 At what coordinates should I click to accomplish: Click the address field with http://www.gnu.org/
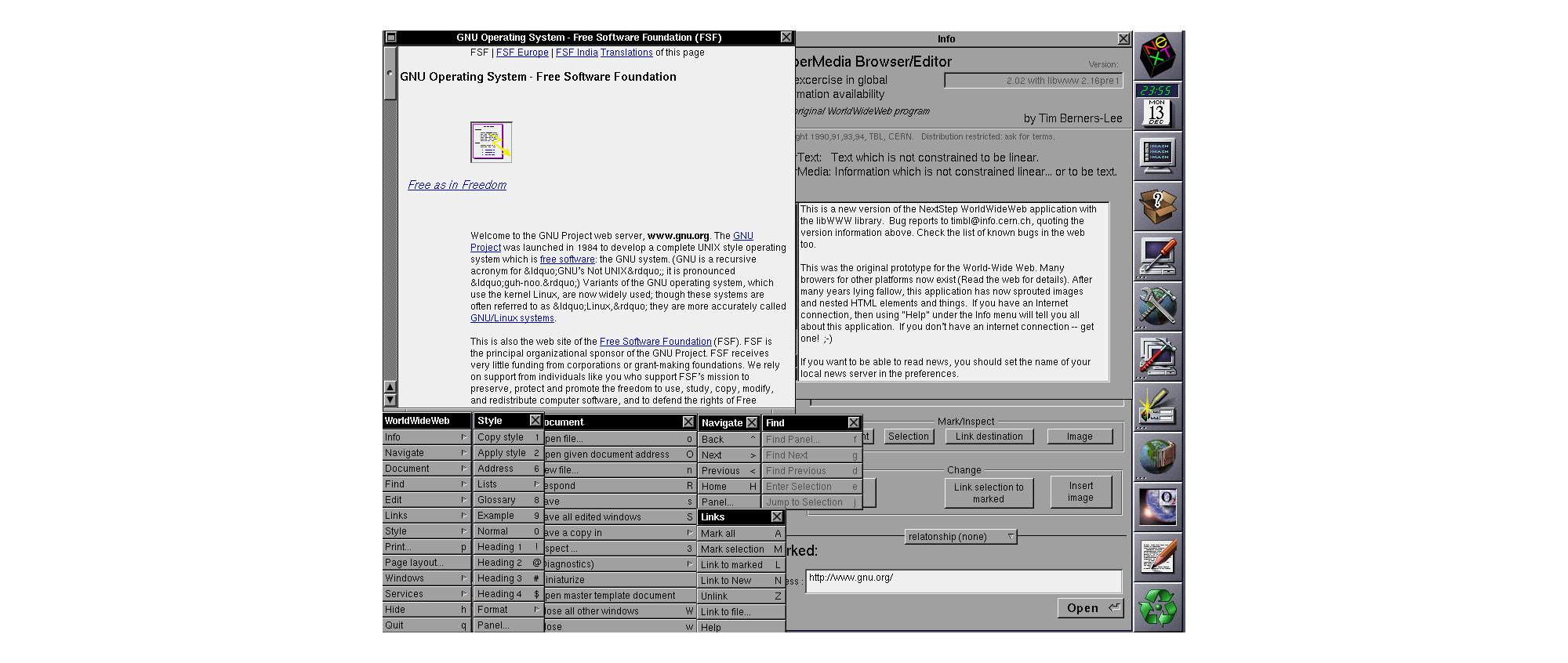tap(964, 581)
